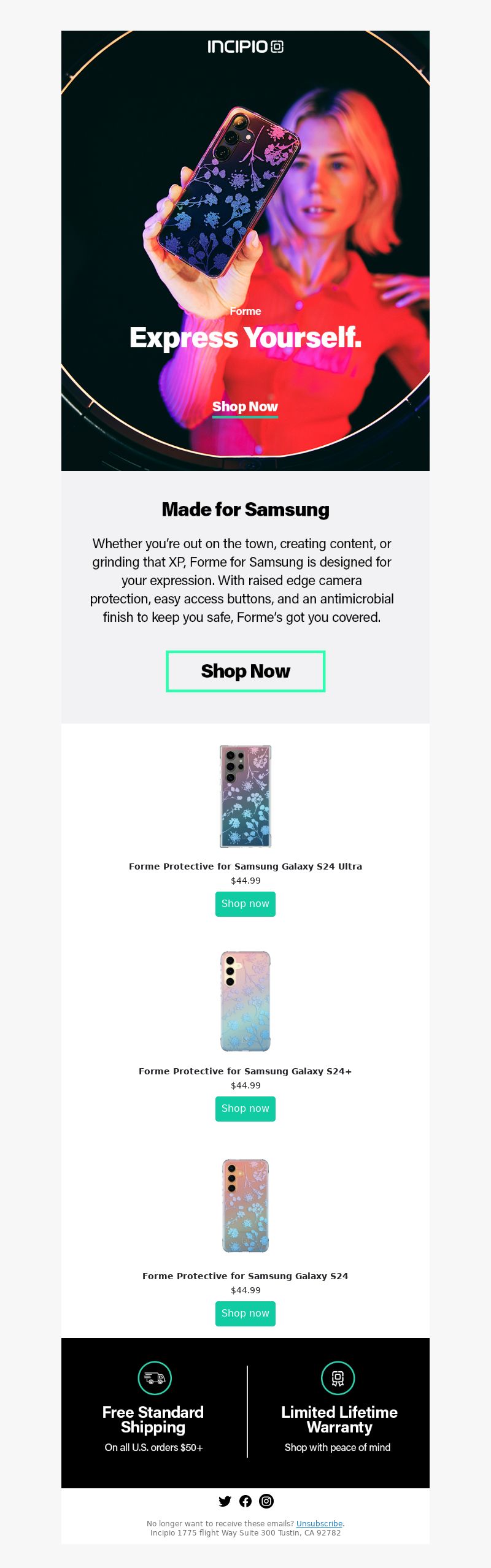Viewport: 491px width, 1568px height.
Task: Open the Instagram social icon
Action: (x=266, y=1501)
